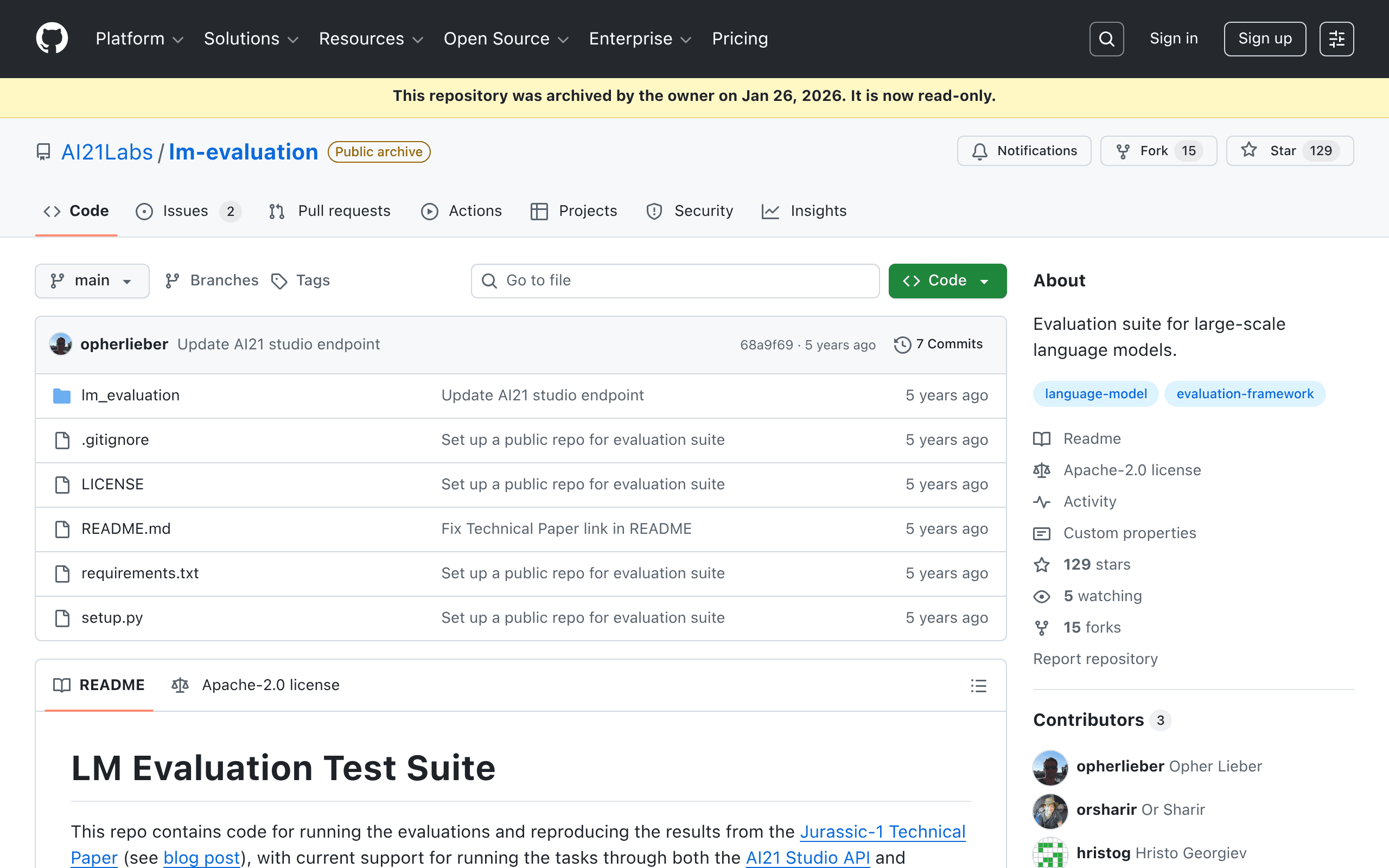Screen dimensions: 1389x868
Task: Expand the Open Source menu
Action: 506,39
